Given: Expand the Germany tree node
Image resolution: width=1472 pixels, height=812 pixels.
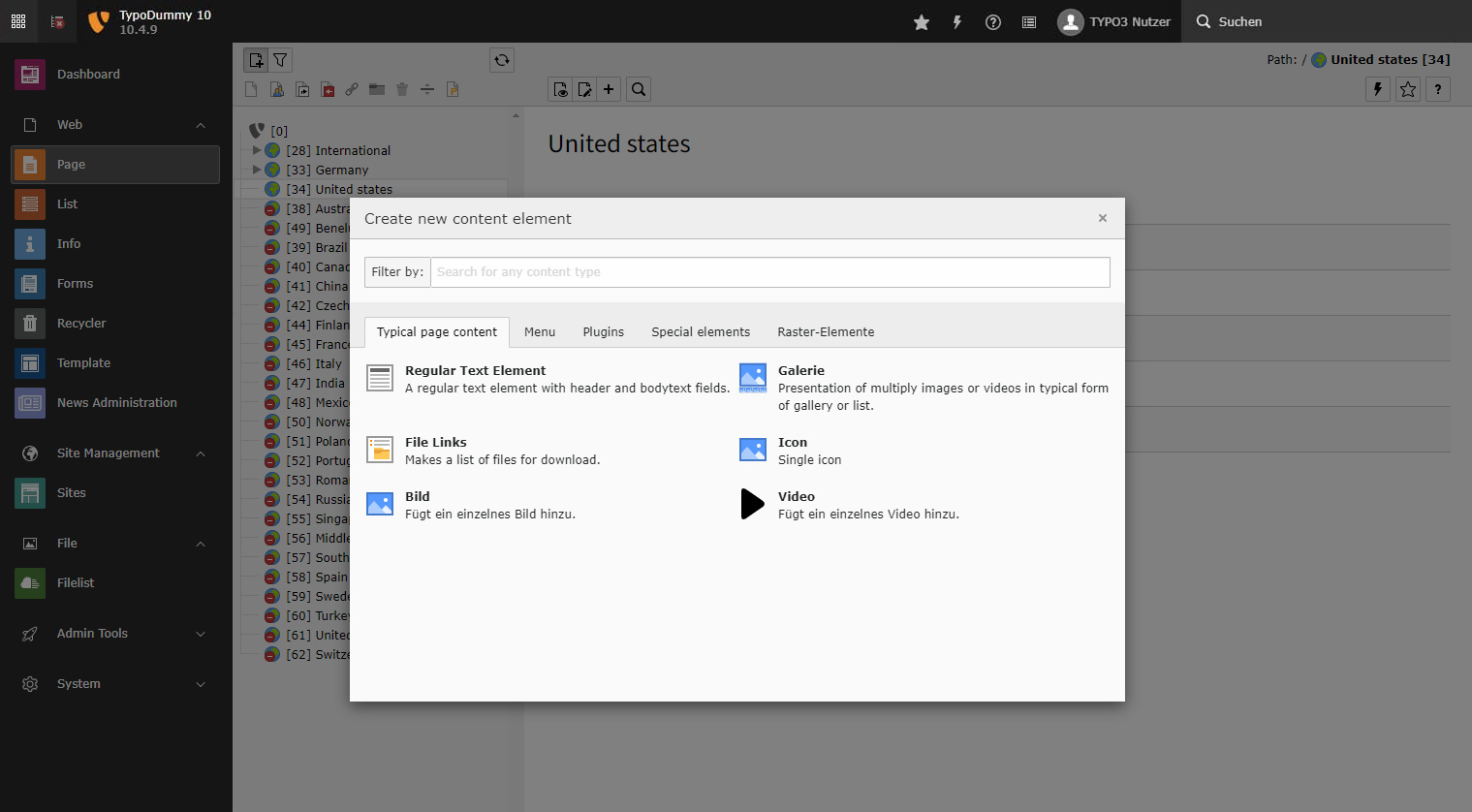Looking at the screenshot, I should 257,170.
